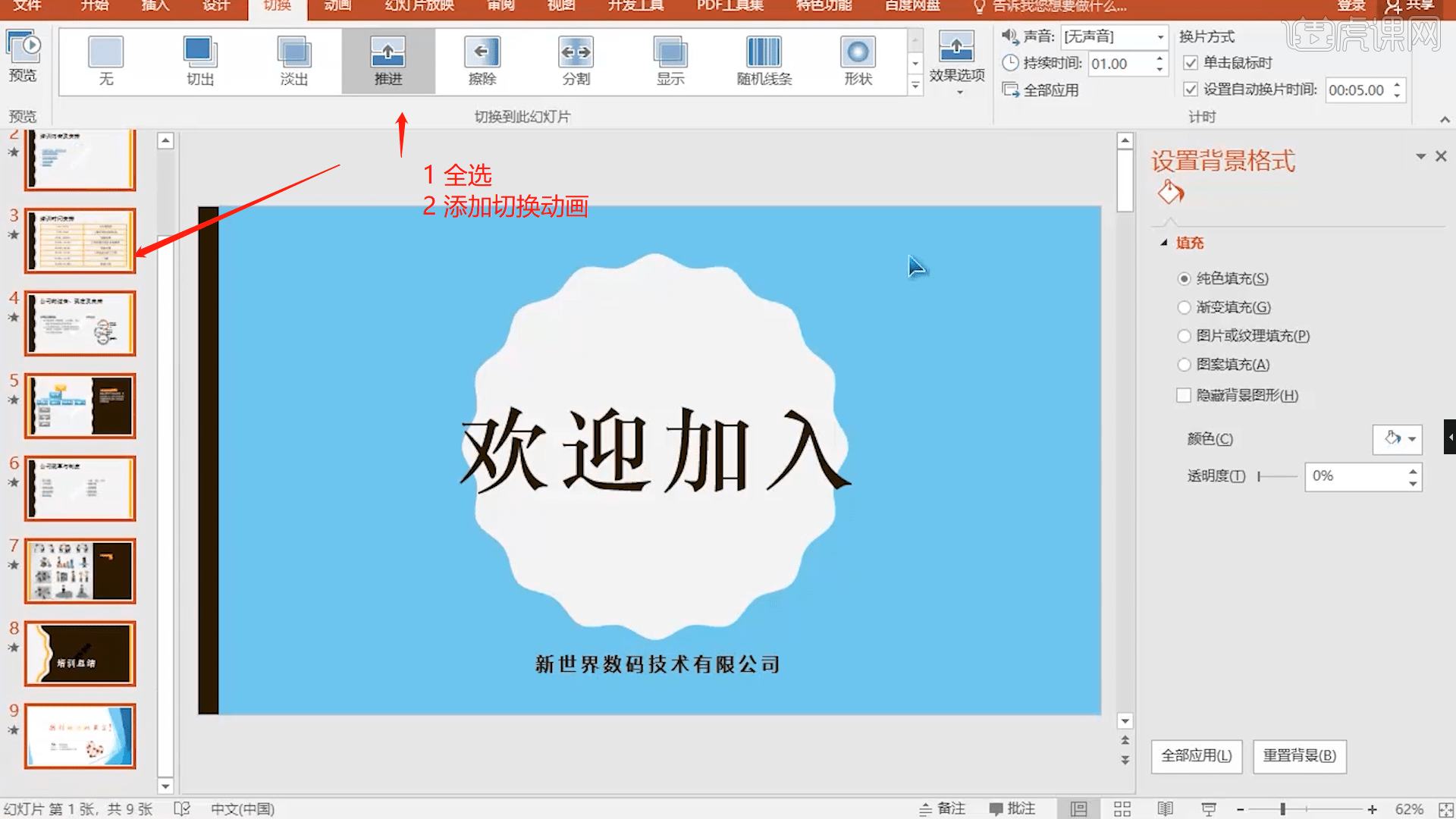
Task: Select the 形状 shape transition
Action: click(858, 61)
